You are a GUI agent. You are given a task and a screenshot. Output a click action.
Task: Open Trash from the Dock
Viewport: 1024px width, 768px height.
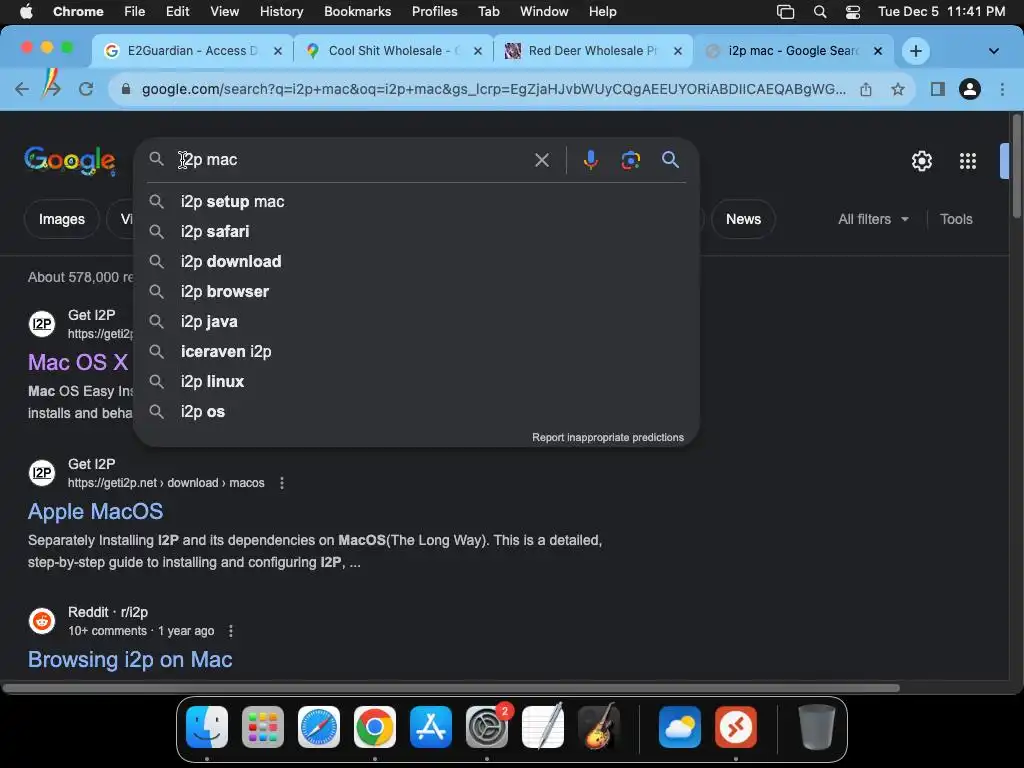[816, 727]
